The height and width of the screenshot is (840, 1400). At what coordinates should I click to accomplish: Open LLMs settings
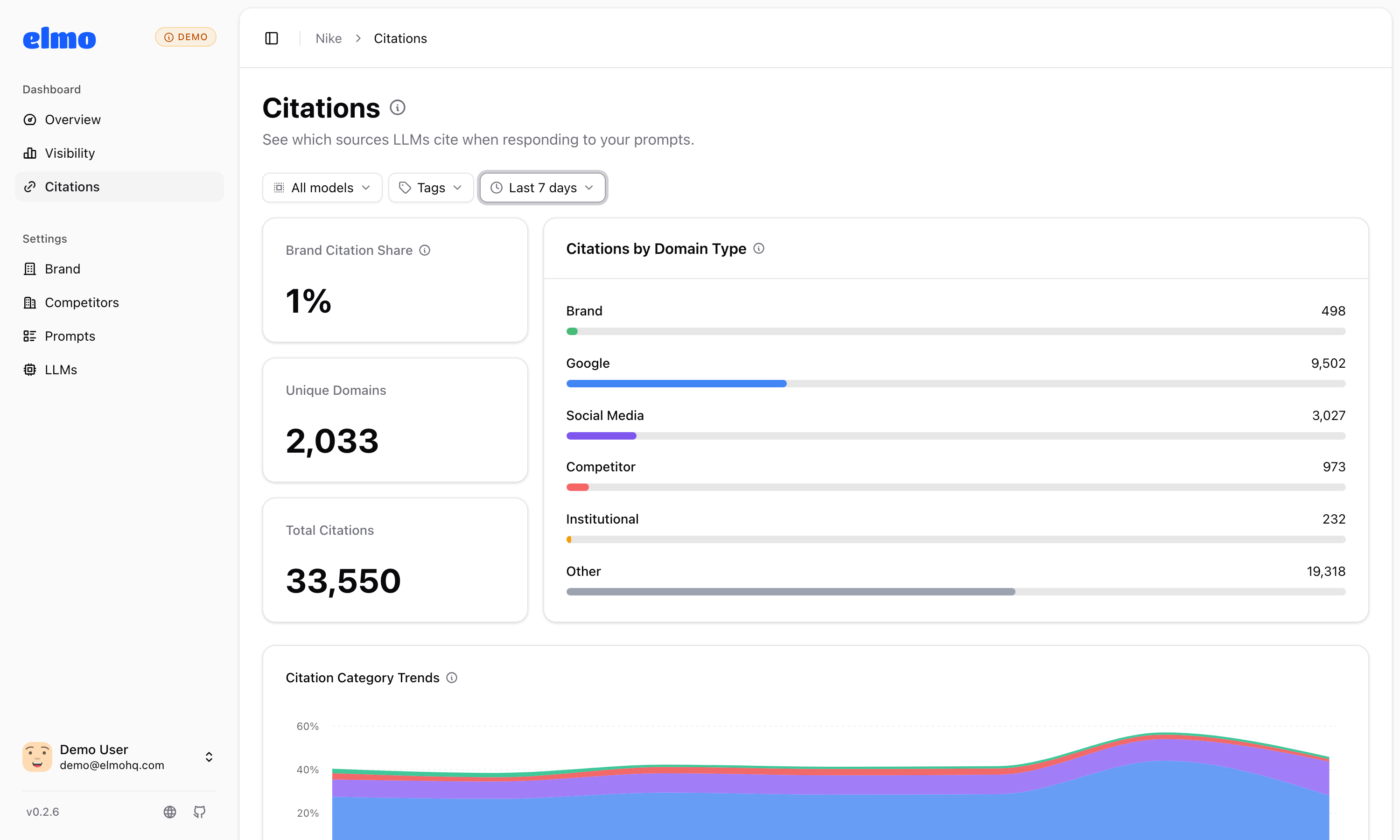[119, 370]
